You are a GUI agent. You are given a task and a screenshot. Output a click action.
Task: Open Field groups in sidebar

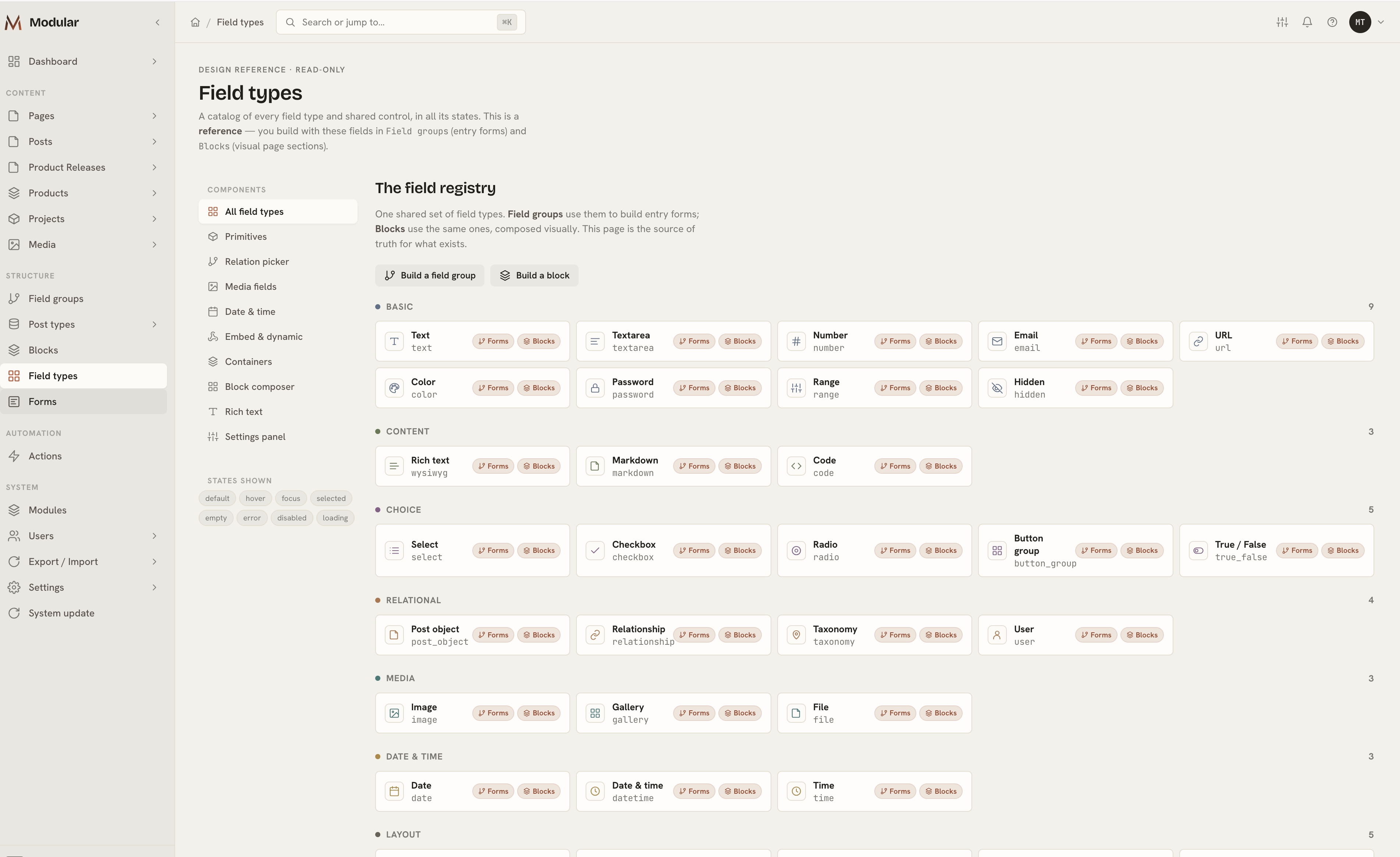[x=83, y=299]
